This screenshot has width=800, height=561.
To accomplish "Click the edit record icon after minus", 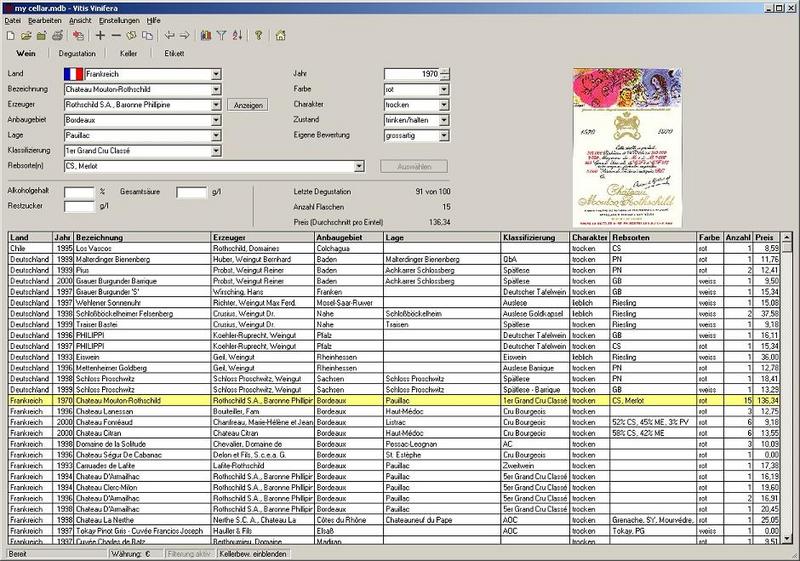I will (131, 36).
